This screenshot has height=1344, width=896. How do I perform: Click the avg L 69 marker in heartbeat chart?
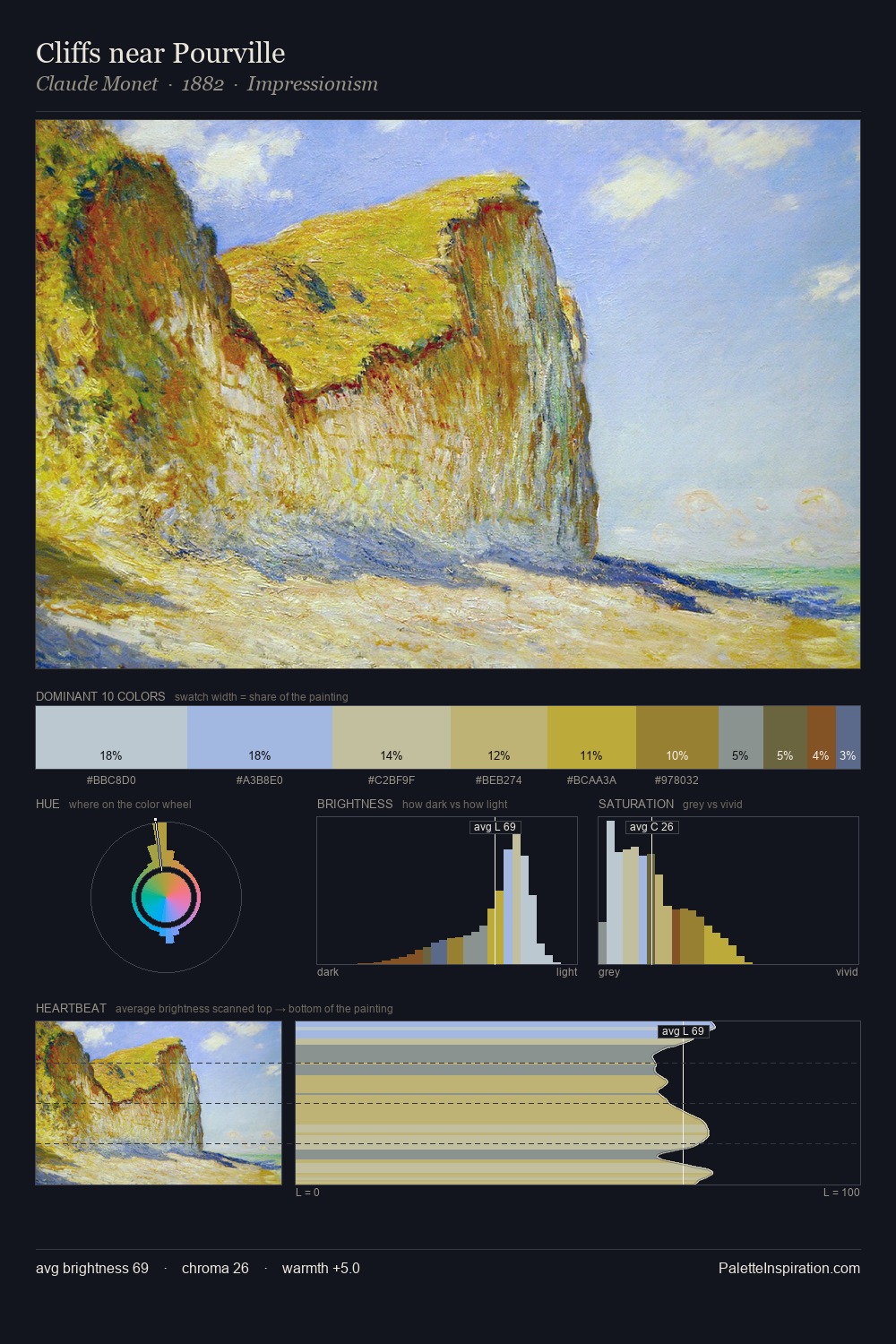tap(684, 1031)
